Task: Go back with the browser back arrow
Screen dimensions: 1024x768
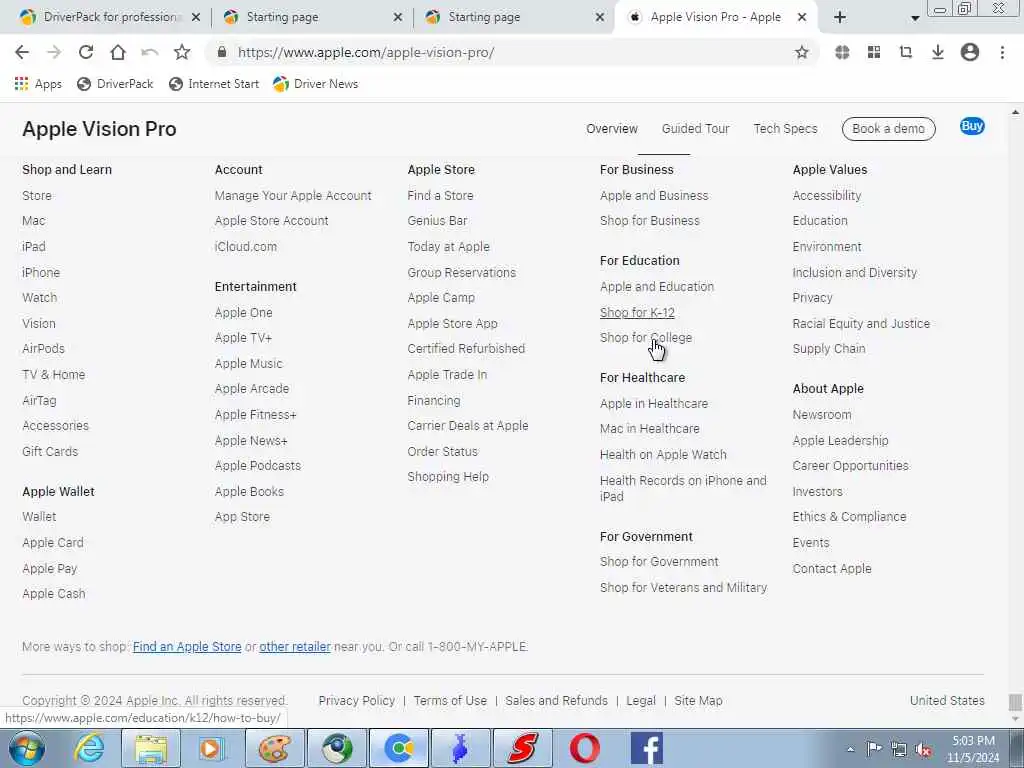Action: (x=22, y=52)
